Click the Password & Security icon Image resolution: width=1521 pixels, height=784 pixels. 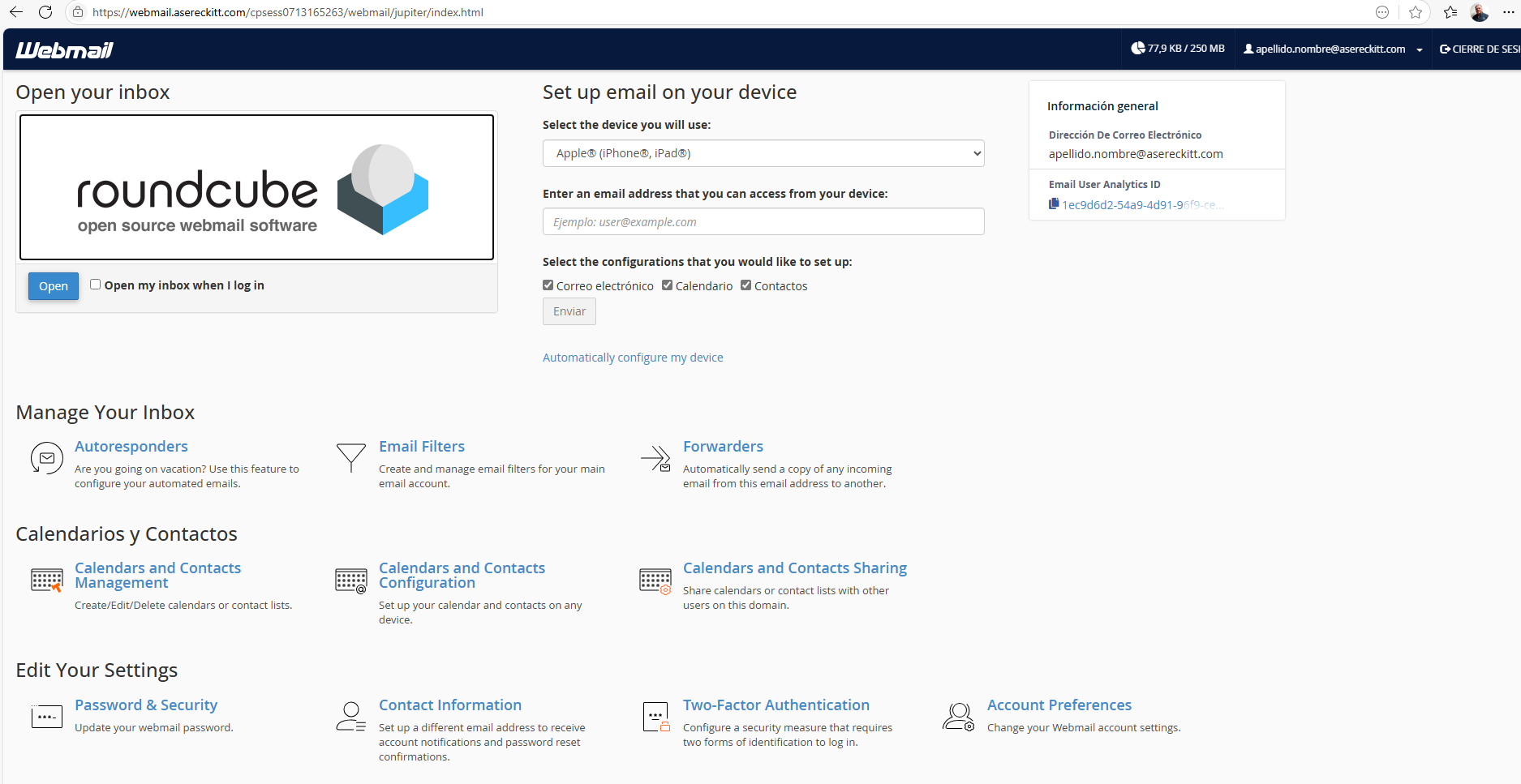[x=46, y=717]
